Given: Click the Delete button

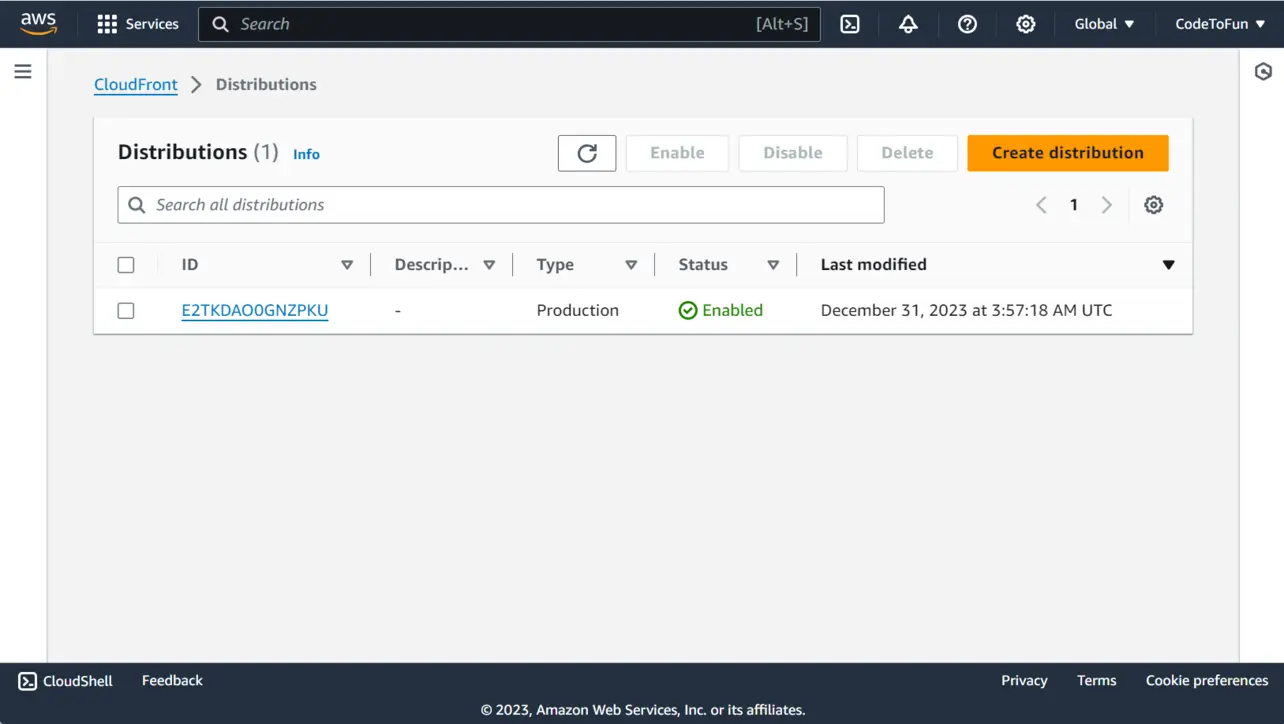Looking at the screenshot, I should [x=907, y=153].
